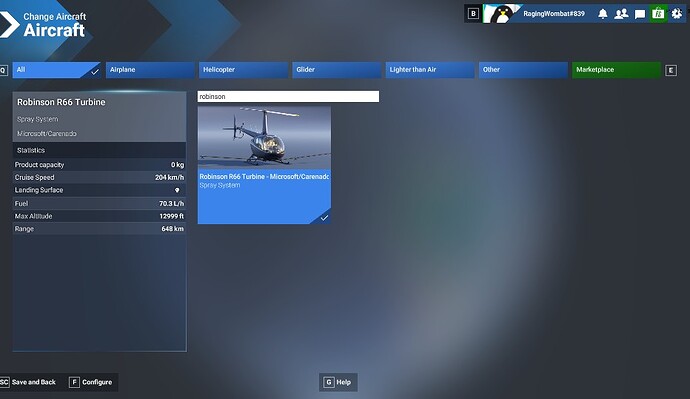Click the Statistics section header
The width and height of the screenshot is (690, 399).
pyautogui.click(x=99, y=150)
